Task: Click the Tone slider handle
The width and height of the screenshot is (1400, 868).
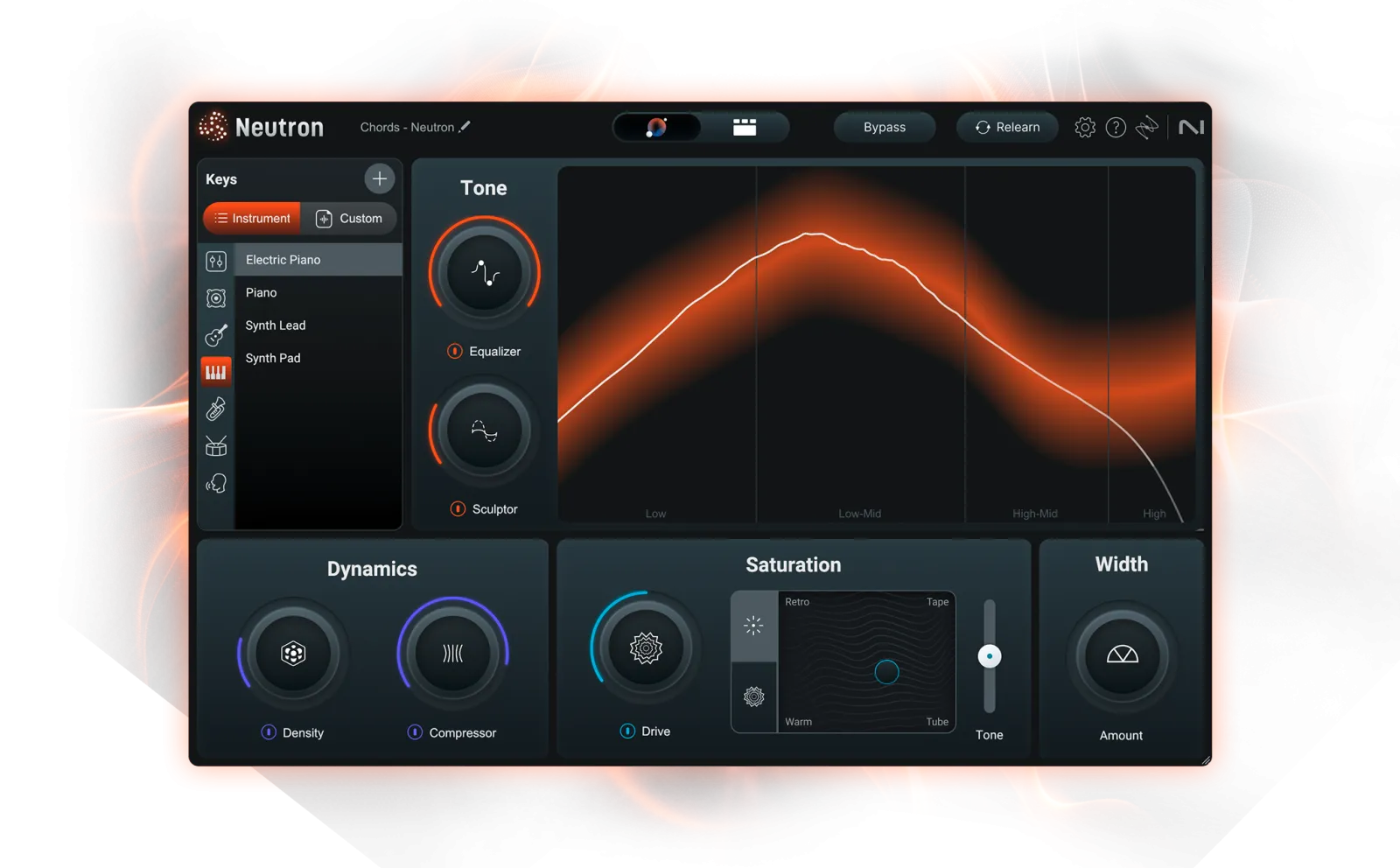Action: (990, 656)
